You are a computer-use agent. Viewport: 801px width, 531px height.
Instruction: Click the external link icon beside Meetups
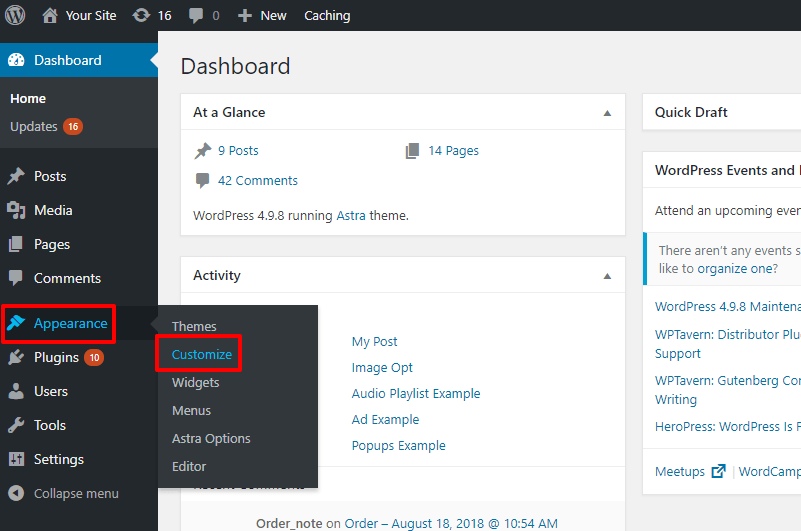pyautogui.click(x=719, y=471)
